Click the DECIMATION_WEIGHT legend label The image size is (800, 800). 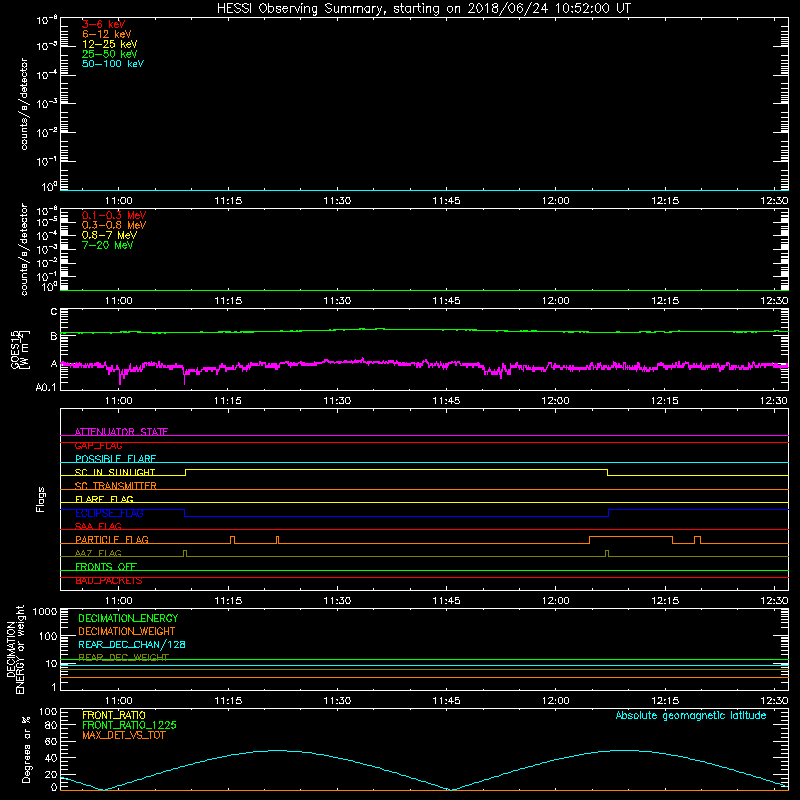[x=127, y=631]
